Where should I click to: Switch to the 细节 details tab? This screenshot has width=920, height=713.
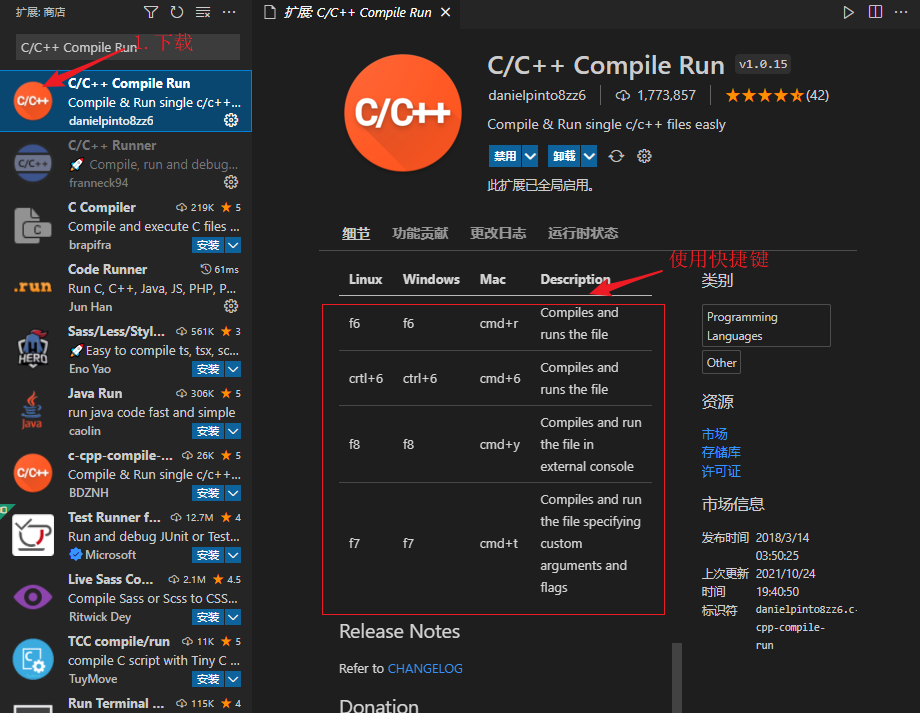point(356,234)
